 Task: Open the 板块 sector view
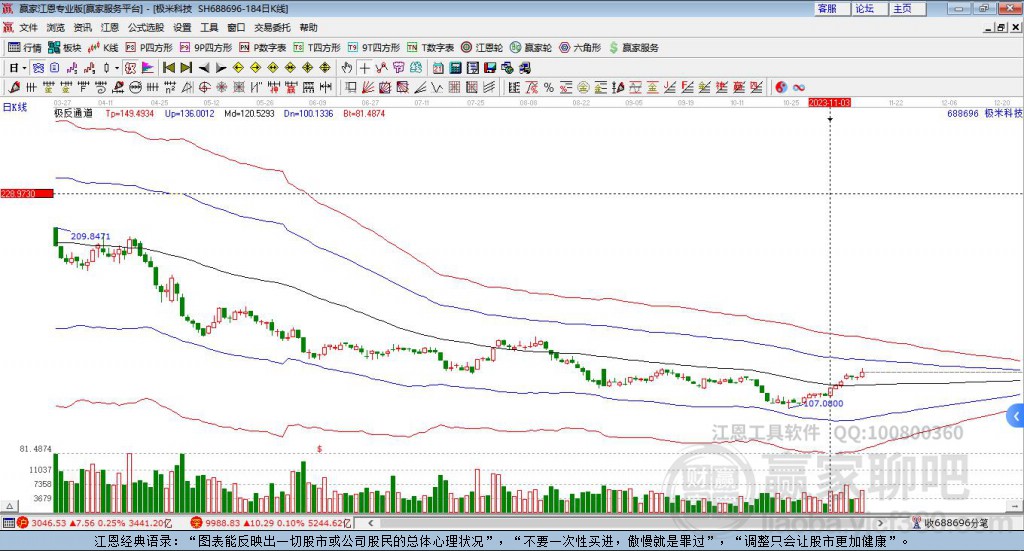click(64, 48)
